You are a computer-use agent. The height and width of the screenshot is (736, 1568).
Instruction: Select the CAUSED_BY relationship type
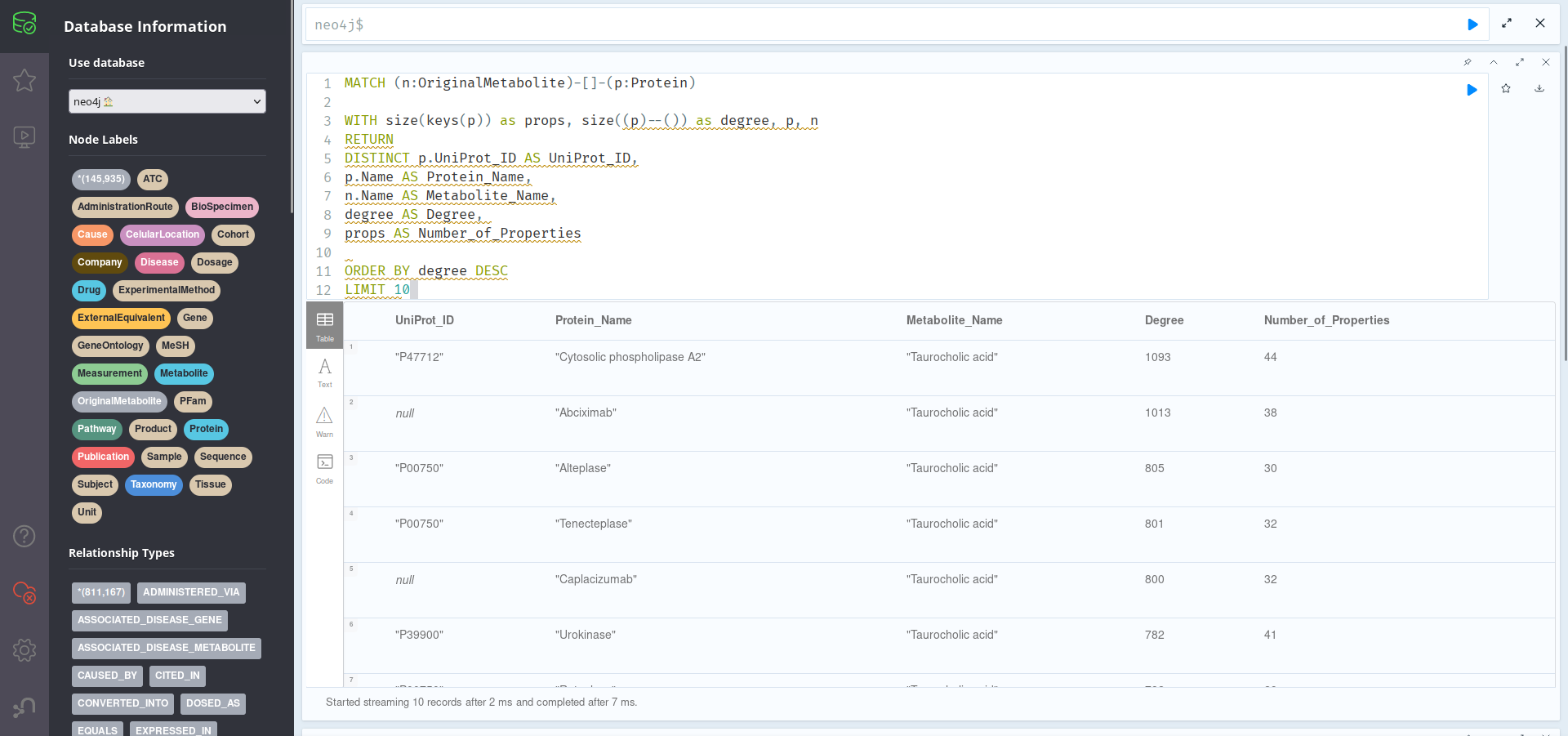107,676
